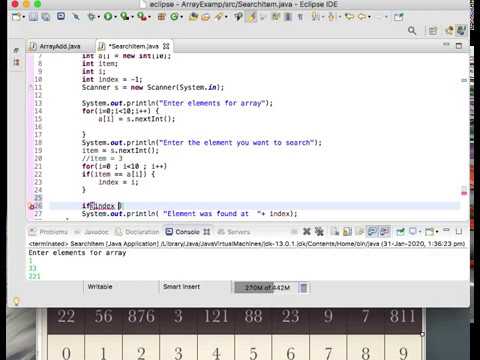Expand the Search toolbar dropdown arrow

pyautogui.click(x=226, y=17)
